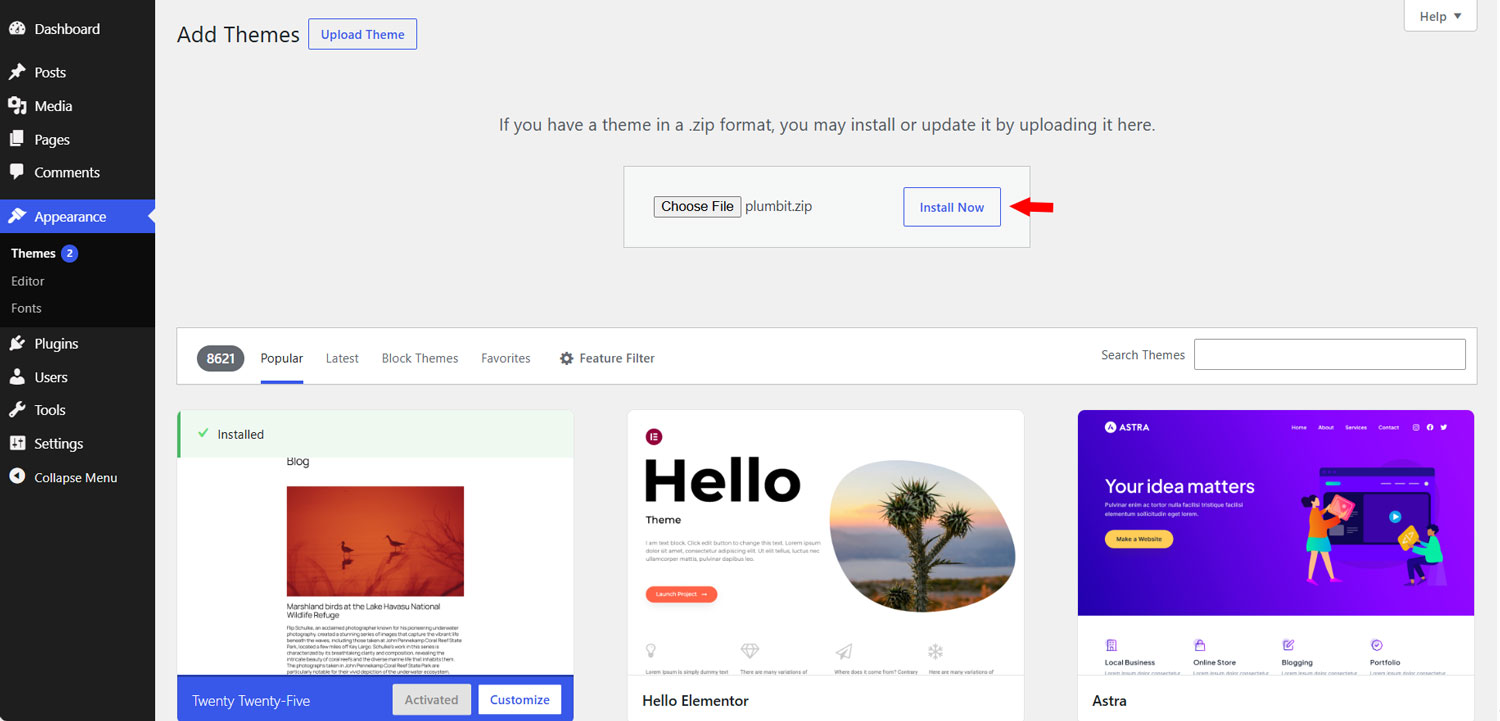Viewport: 1500px width, 721px height.
Task: Click Install Now to upload theme
Action: click(952, 207)
